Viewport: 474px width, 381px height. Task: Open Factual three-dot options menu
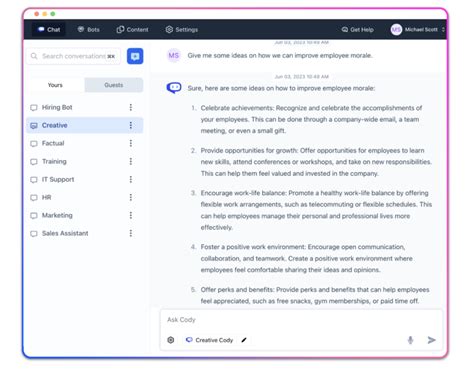131,143
